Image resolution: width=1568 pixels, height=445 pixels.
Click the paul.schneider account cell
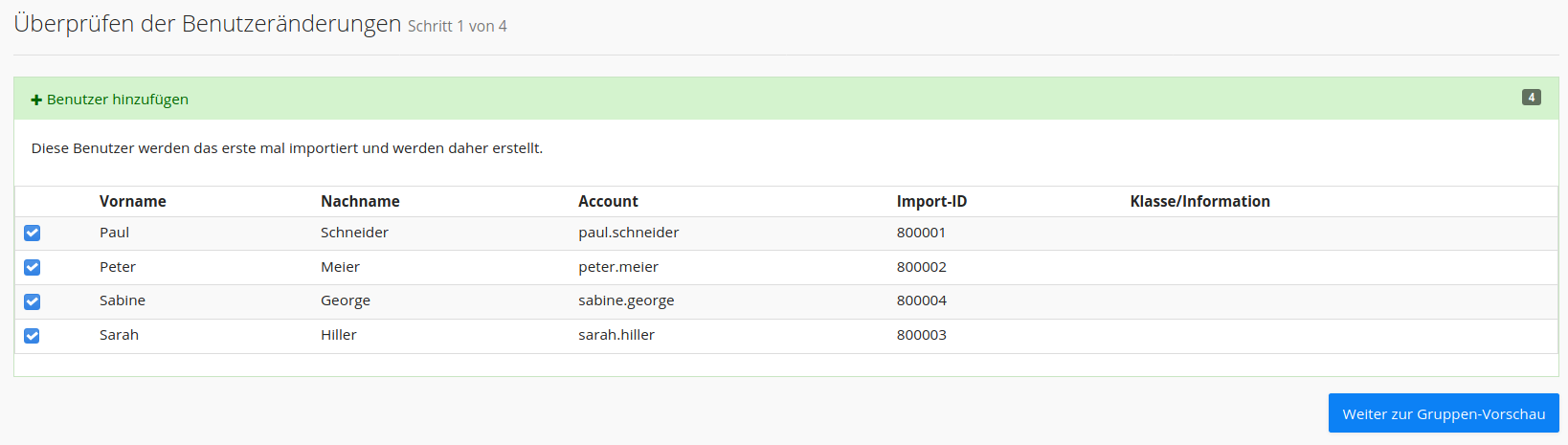[628, 233]
